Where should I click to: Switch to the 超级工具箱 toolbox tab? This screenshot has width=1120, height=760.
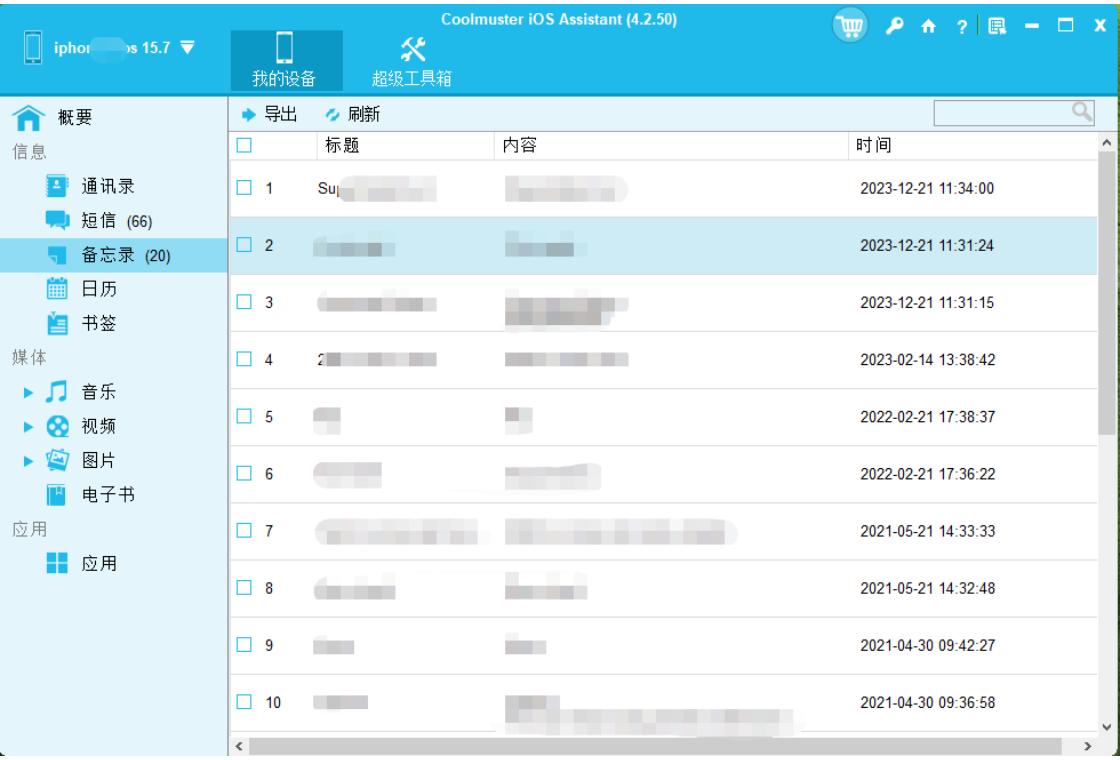[x=412, y=61]
